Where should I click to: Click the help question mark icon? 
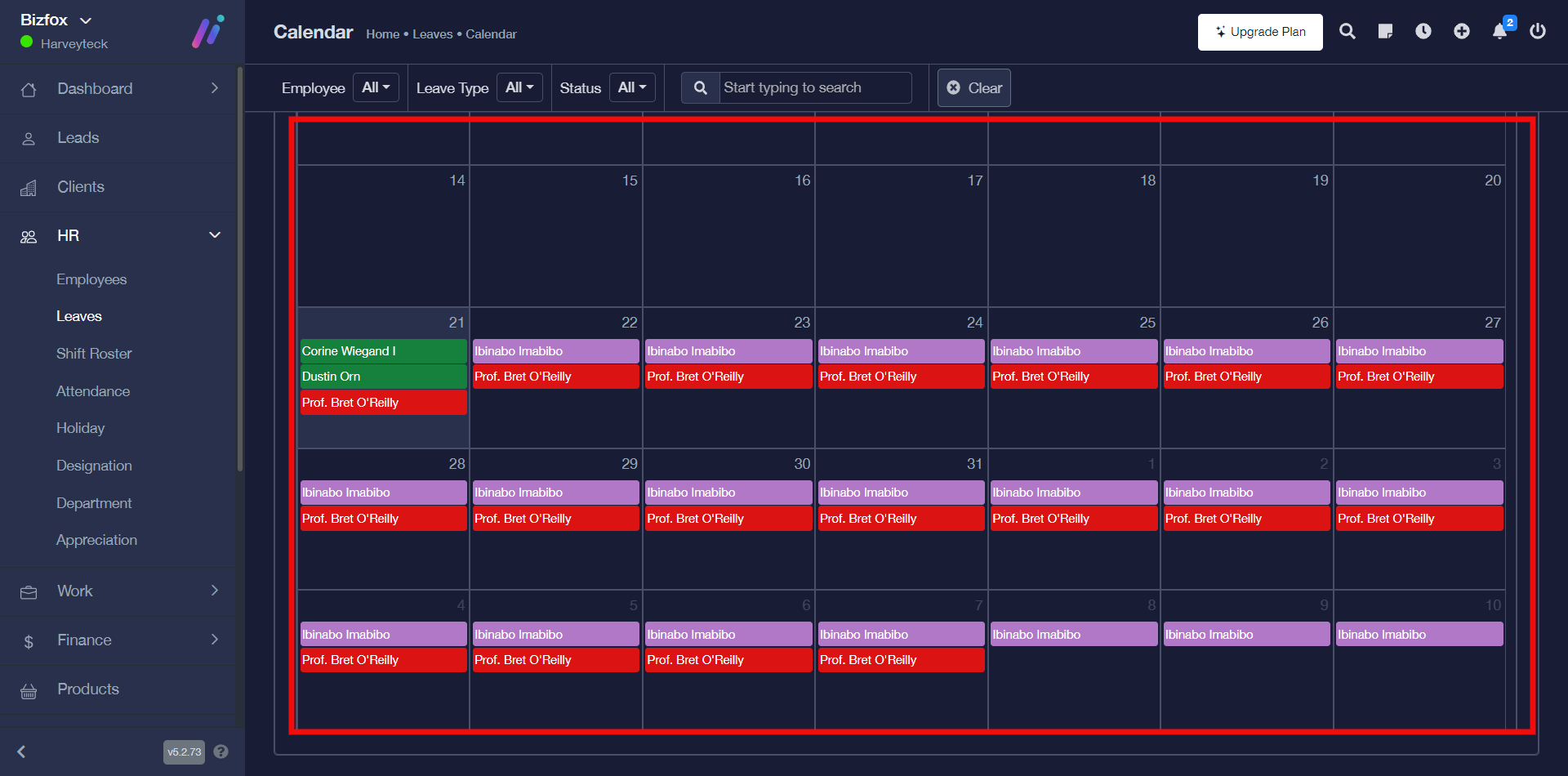click(220, 751)
